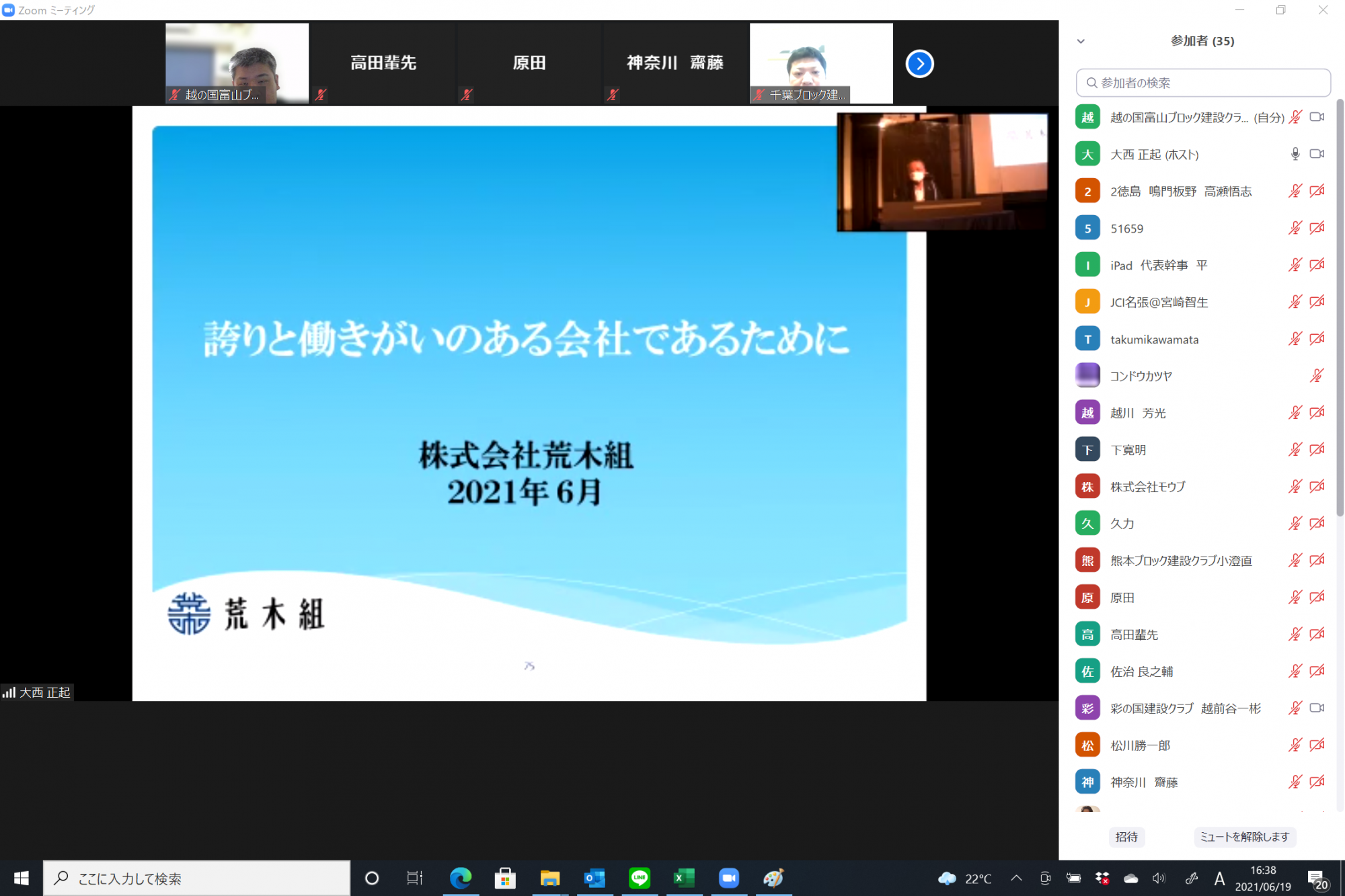Click the ミュートを解除します unmute button
This screenshot has height=896, width=1345.
pos(1244,837)
